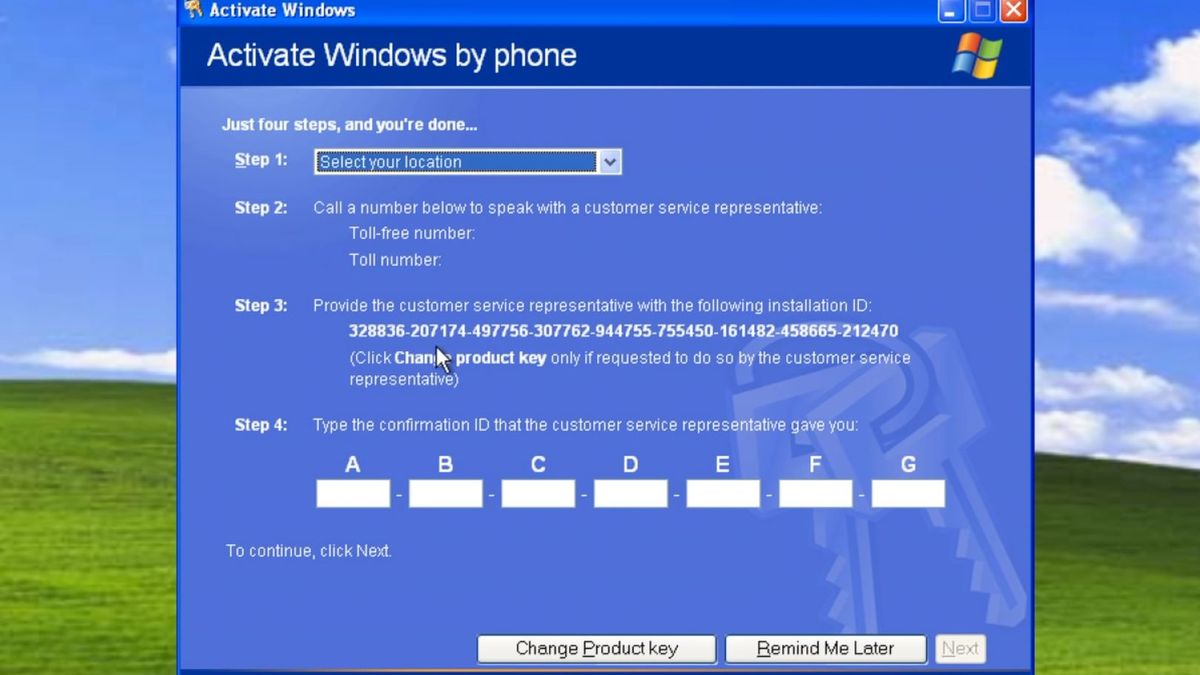1200x675 pixels.
Task: Choose Remind Me Later
Action: (825, 648)
